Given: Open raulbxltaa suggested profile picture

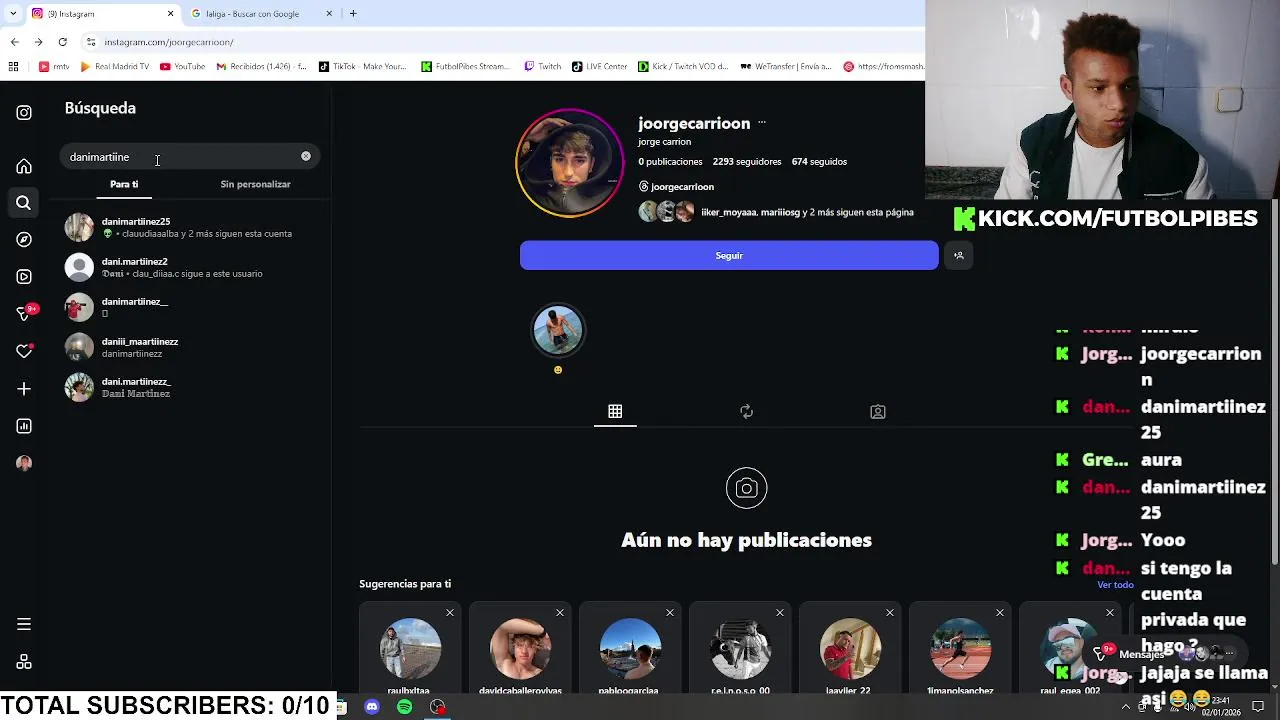Looking at the screenshot, I should (410, 648).
